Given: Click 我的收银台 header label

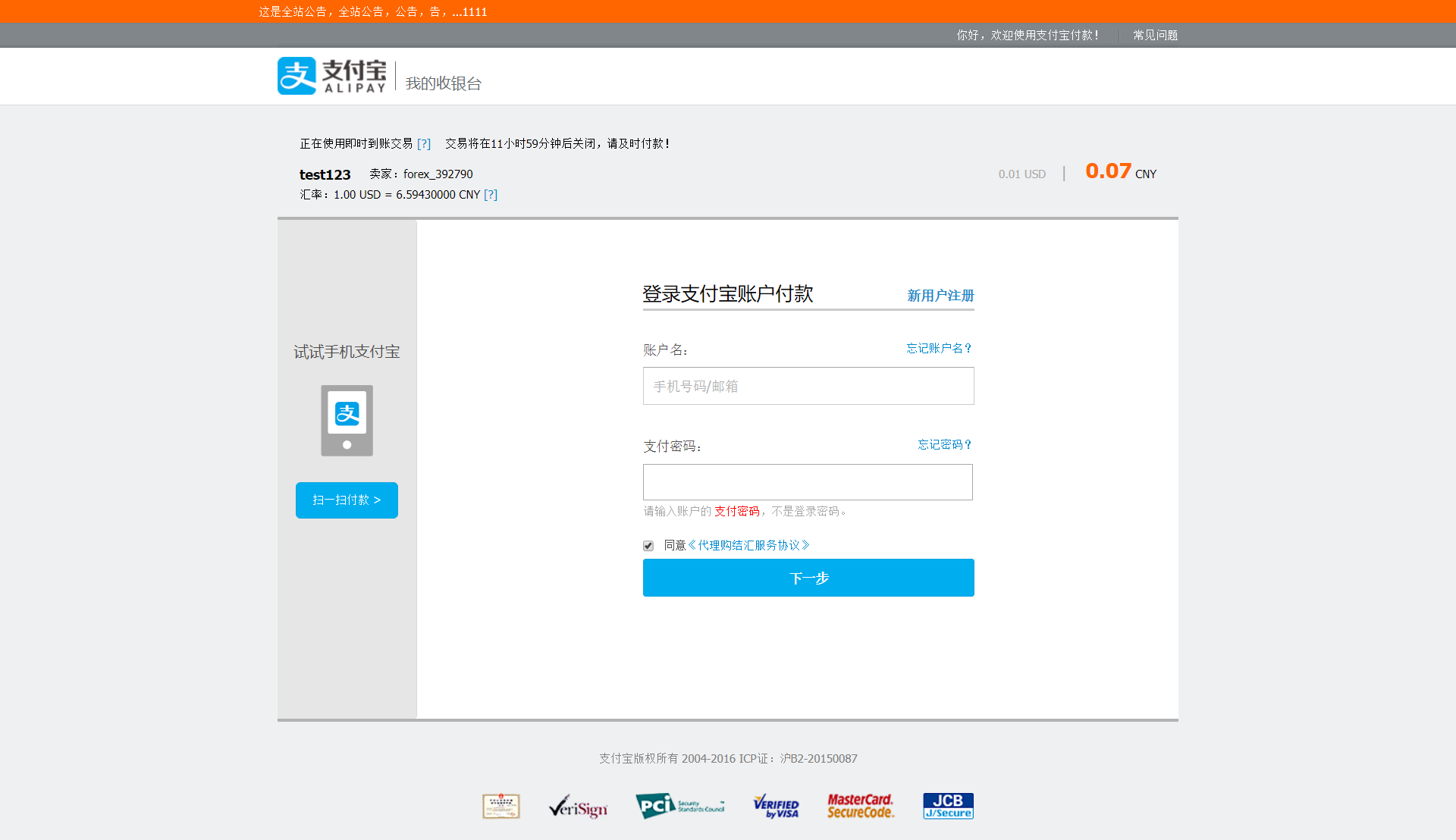Looking at the screenshot, I should tap(443, 83).
